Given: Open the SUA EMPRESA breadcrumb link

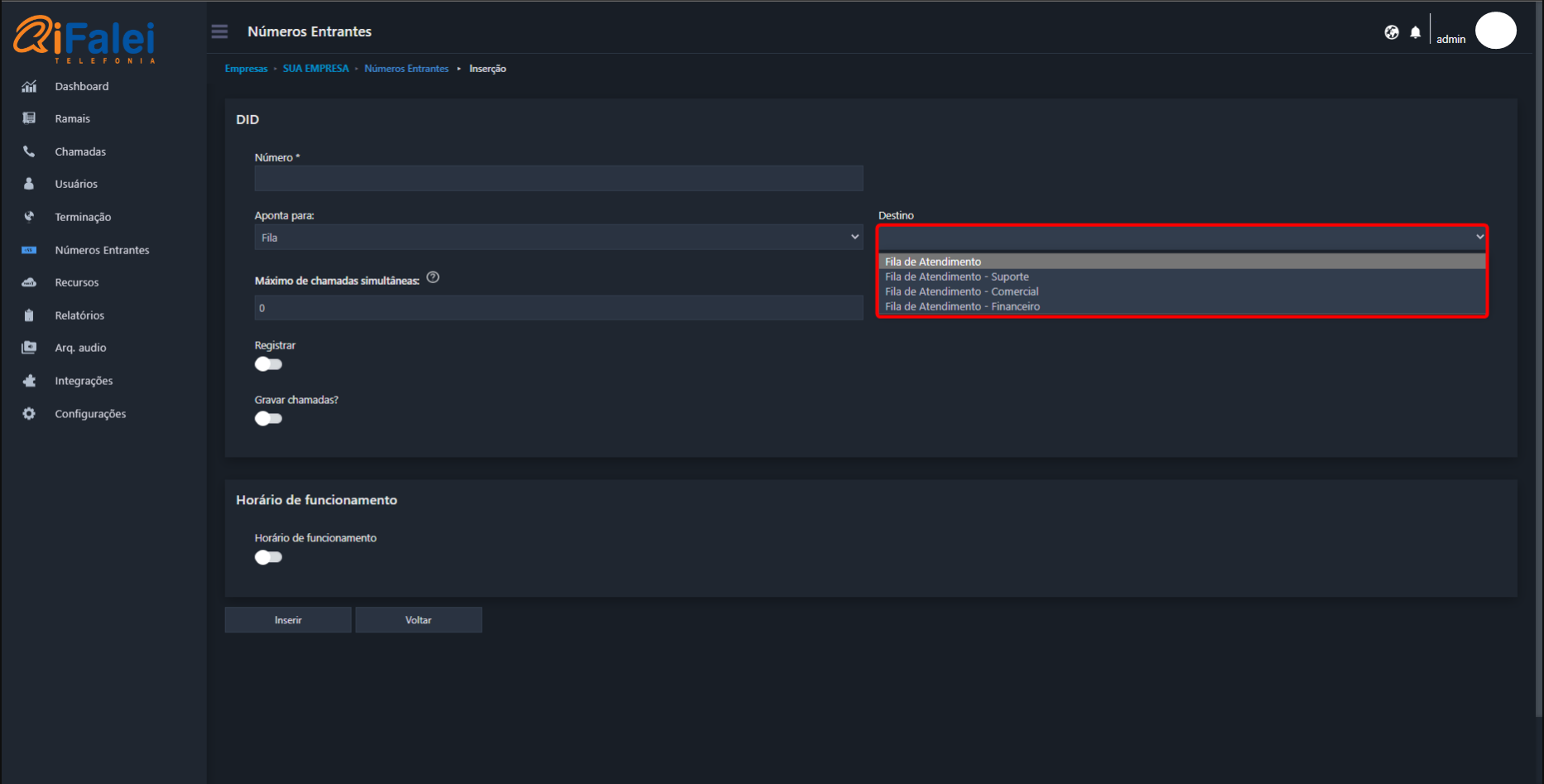Looking at the screenshot, I should click(x=315, y=69).
